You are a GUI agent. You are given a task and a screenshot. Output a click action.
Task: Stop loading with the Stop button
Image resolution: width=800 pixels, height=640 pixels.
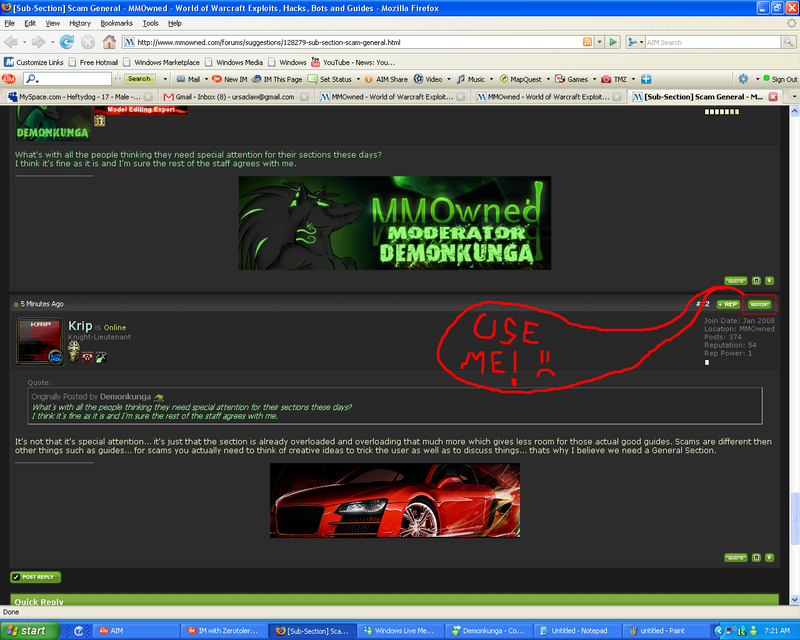(88, 42)
